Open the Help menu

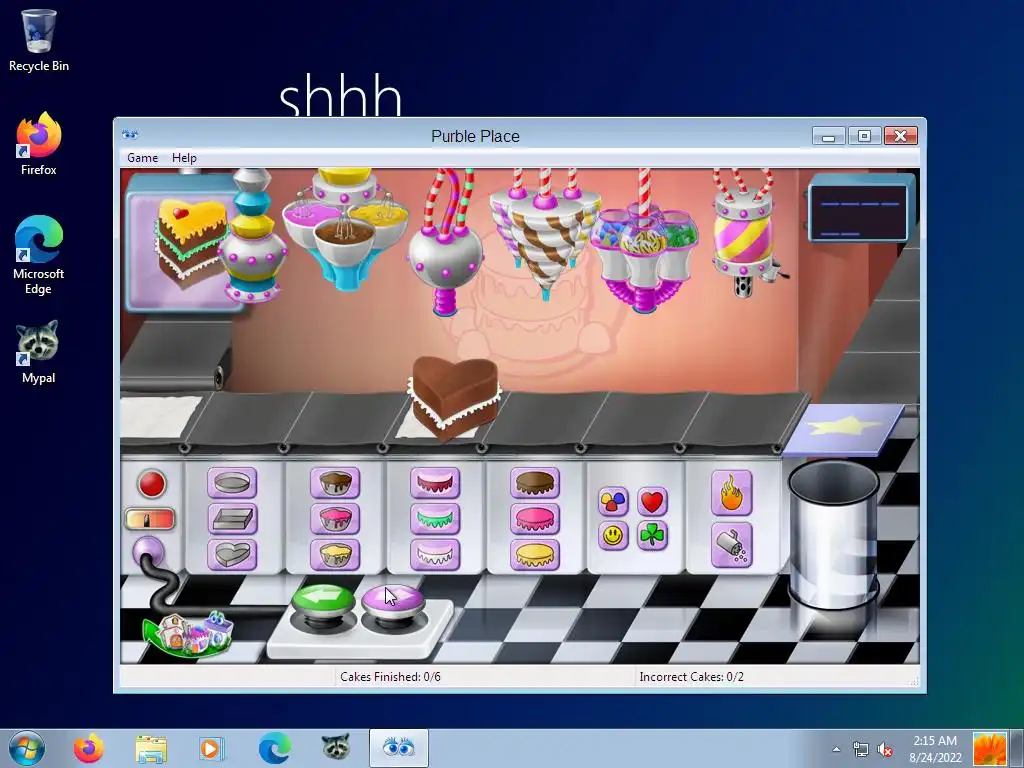coord(184,157)
